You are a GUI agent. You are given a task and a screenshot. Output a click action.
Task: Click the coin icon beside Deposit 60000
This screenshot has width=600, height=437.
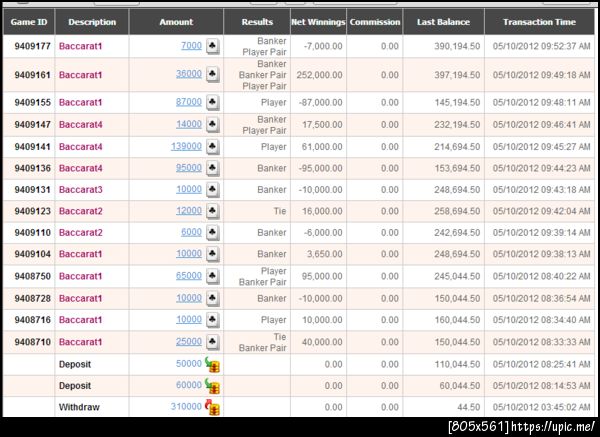212,386
